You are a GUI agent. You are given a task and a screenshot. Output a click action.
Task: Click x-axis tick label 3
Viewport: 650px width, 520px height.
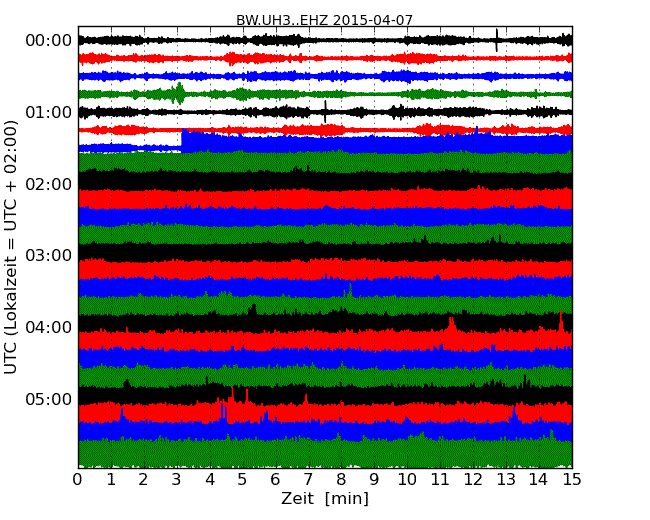click(177, 480)
